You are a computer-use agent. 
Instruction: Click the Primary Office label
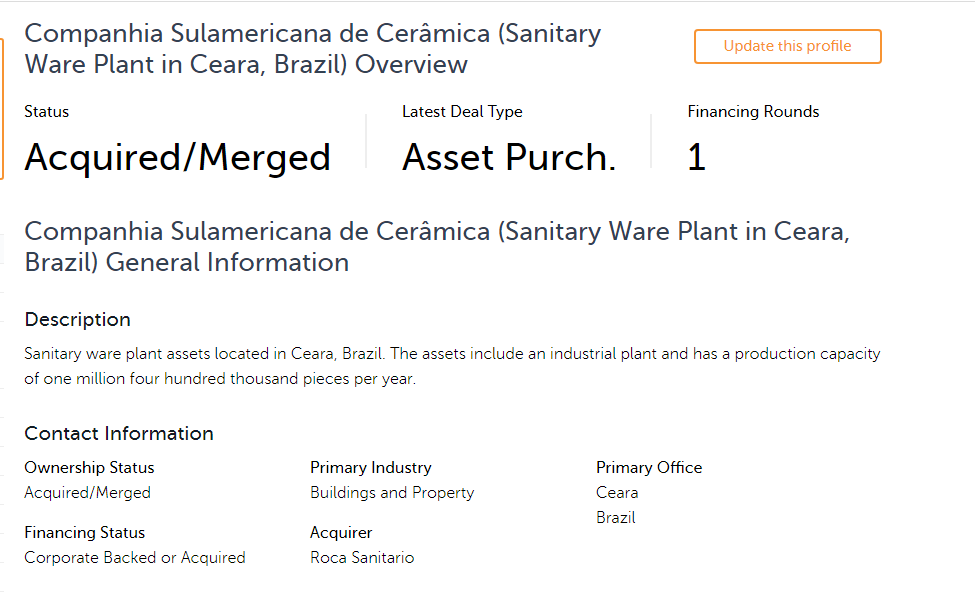coord(649,468)
